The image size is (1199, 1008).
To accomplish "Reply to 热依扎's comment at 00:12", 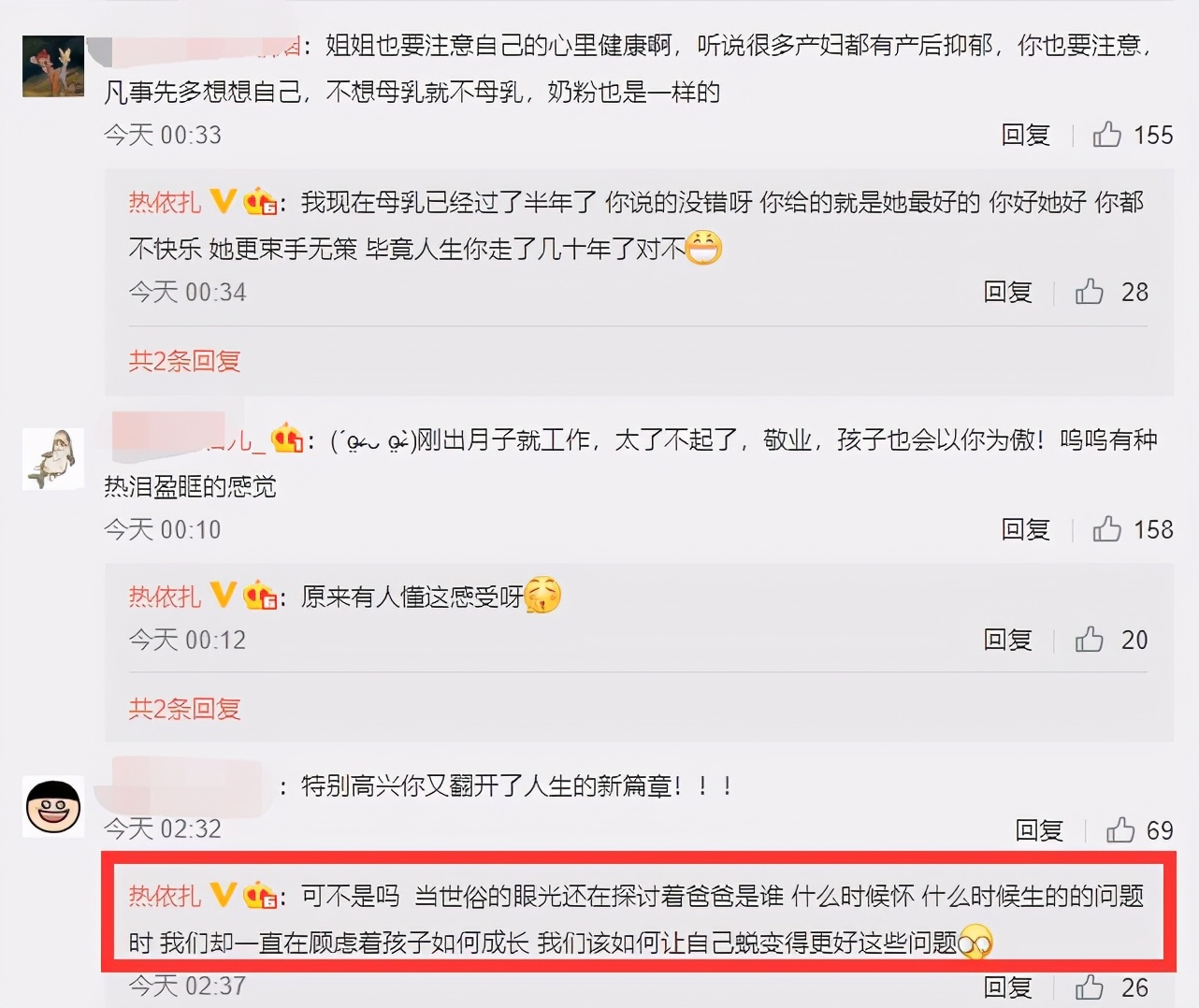I will click(1007, 641).
